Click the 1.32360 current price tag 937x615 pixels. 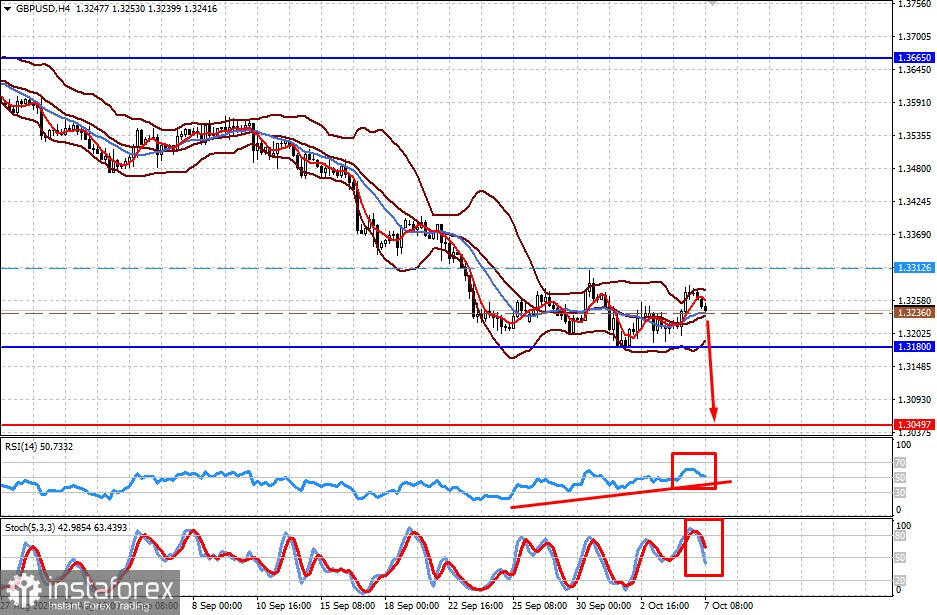click(914, 313)
